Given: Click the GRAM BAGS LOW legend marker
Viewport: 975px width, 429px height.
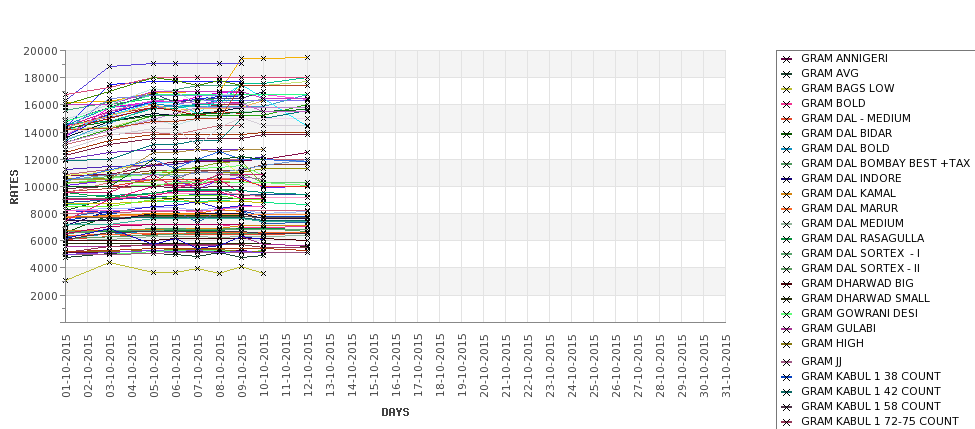Looking at the screenshot, I should pos(787,89).
